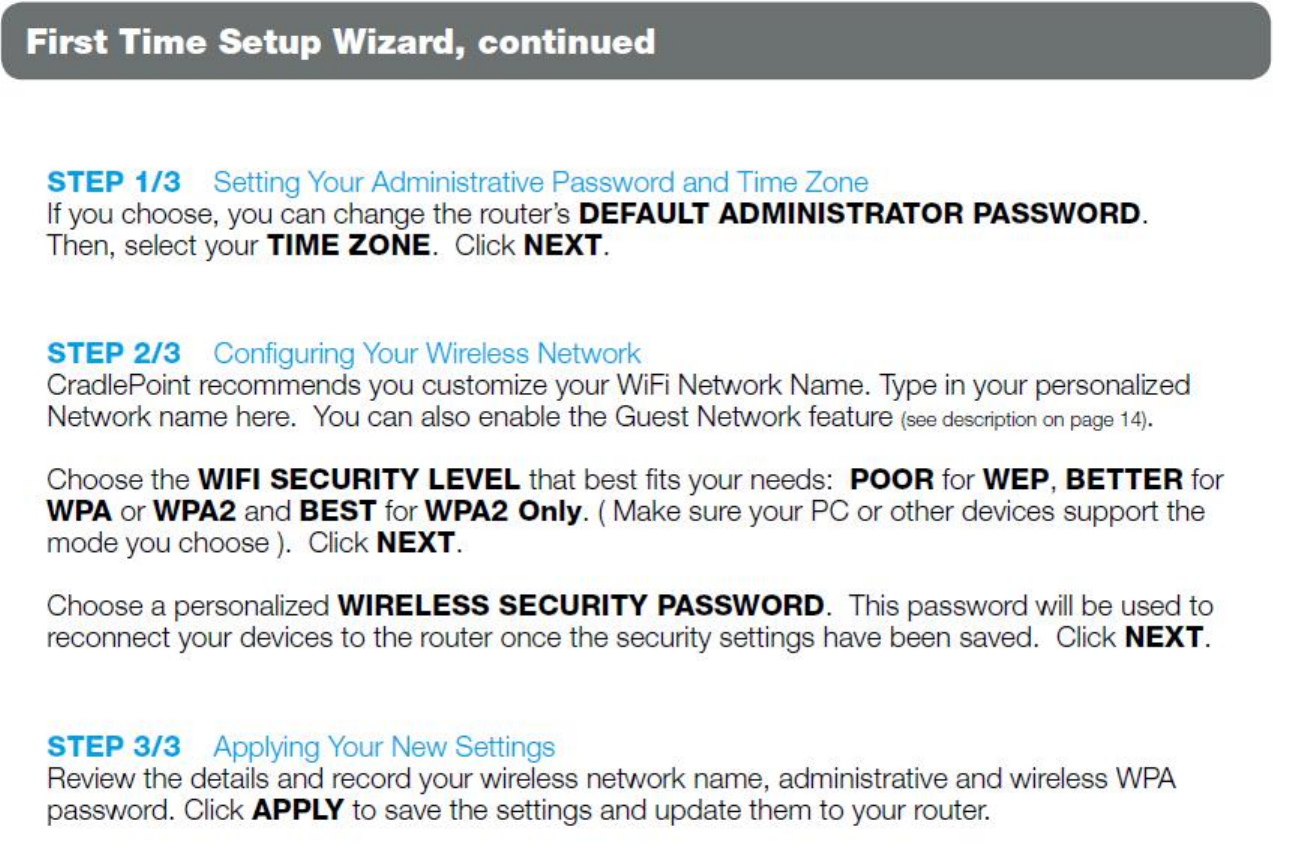Click 'Applying Your New Settings' heading

(x=384, y=746)
